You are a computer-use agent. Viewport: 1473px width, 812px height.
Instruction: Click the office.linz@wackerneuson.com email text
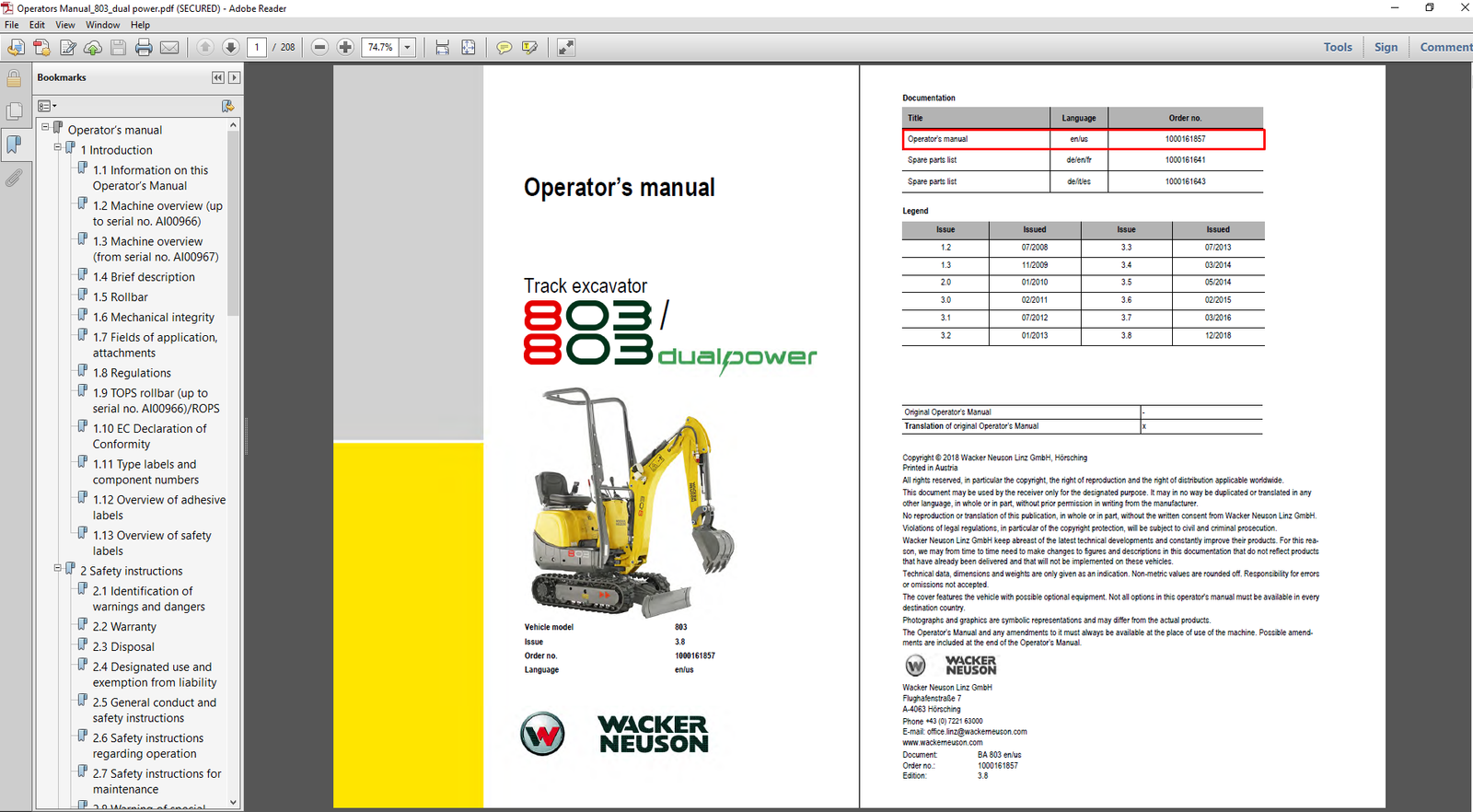(x=977, y=732)
